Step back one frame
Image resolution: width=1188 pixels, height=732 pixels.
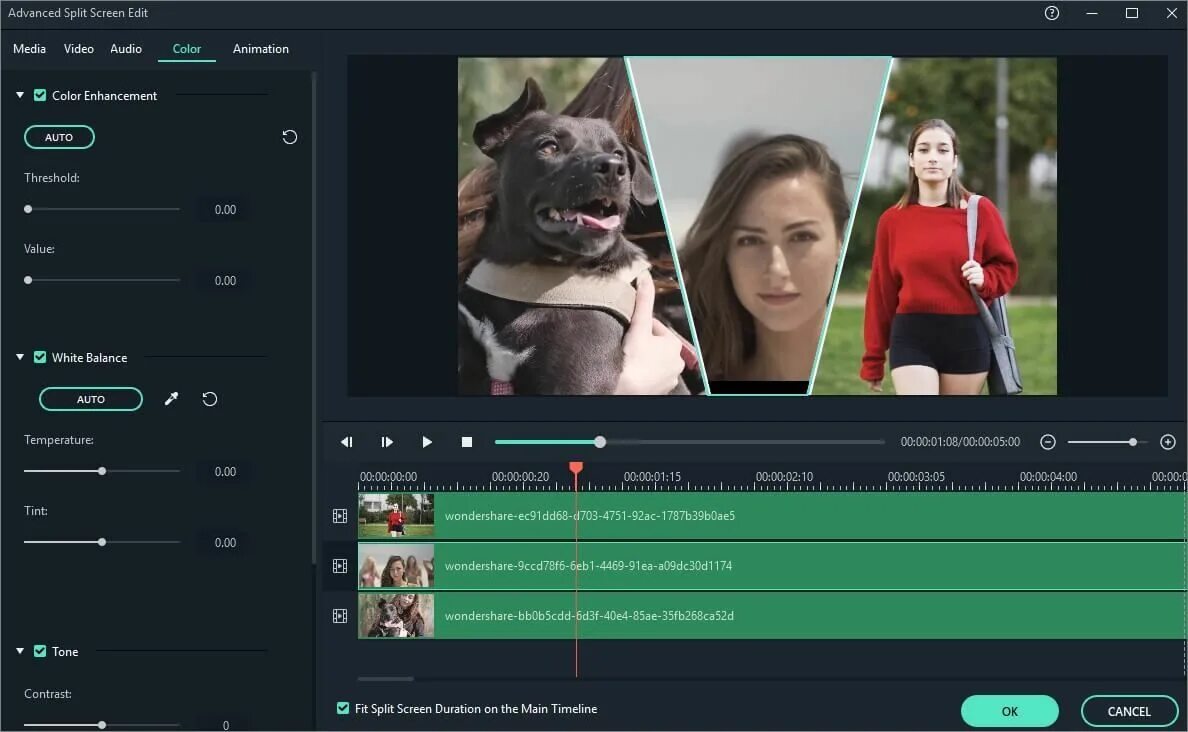347,442
